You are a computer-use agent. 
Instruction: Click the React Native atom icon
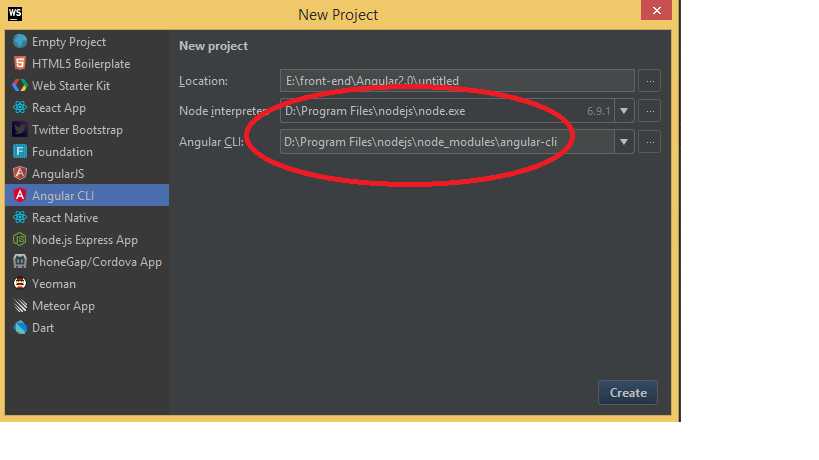(x=20, y=217)
